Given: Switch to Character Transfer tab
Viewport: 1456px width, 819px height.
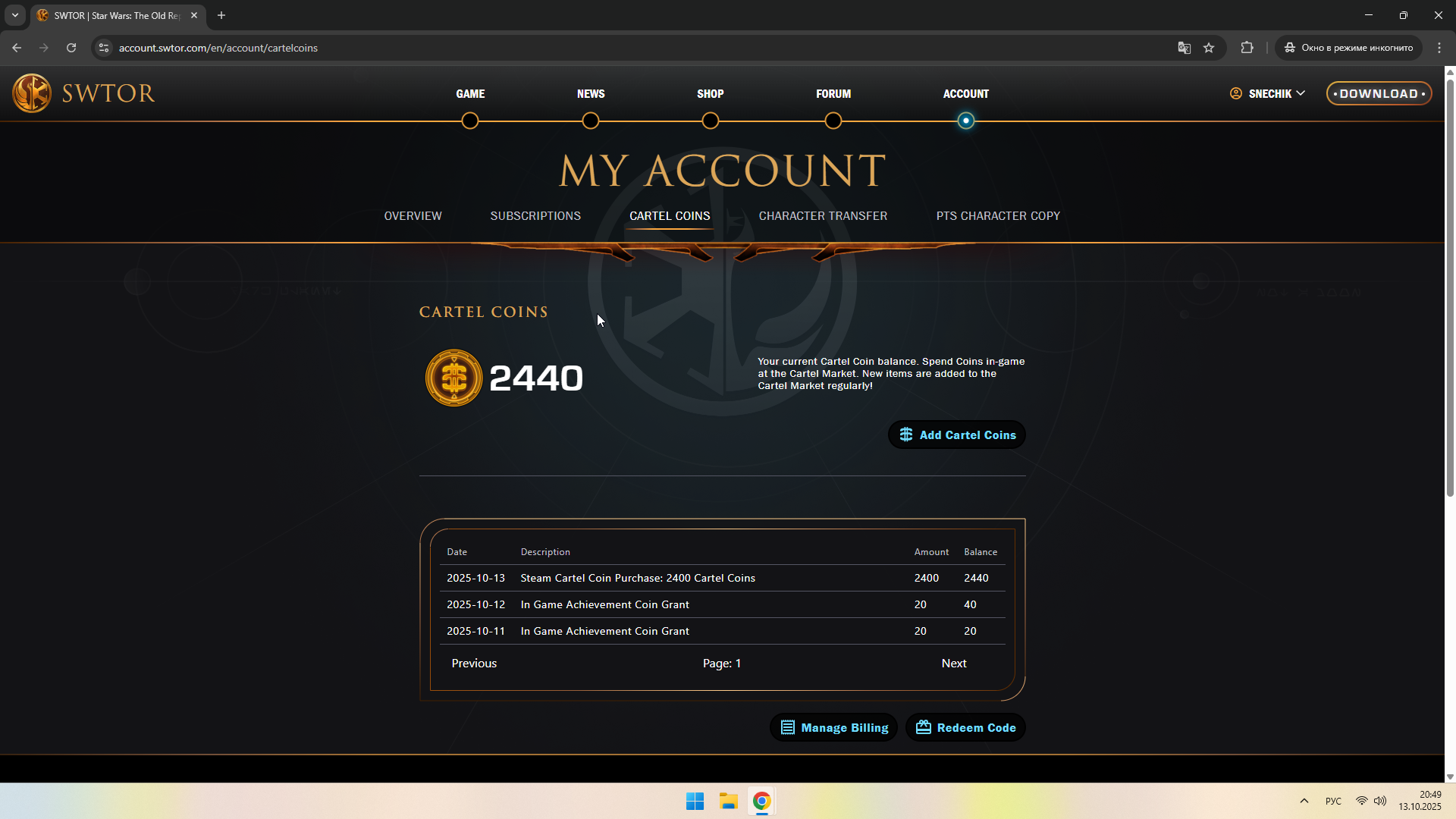Looking at the screenshot, I should [823, 216].
